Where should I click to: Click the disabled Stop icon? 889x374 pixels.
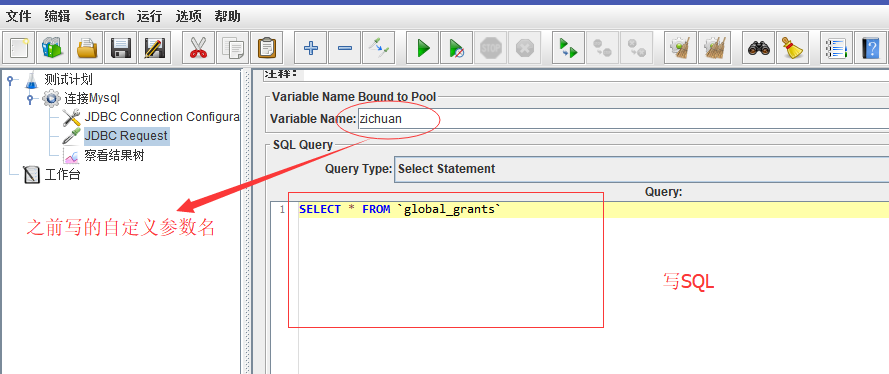(490, 48)
